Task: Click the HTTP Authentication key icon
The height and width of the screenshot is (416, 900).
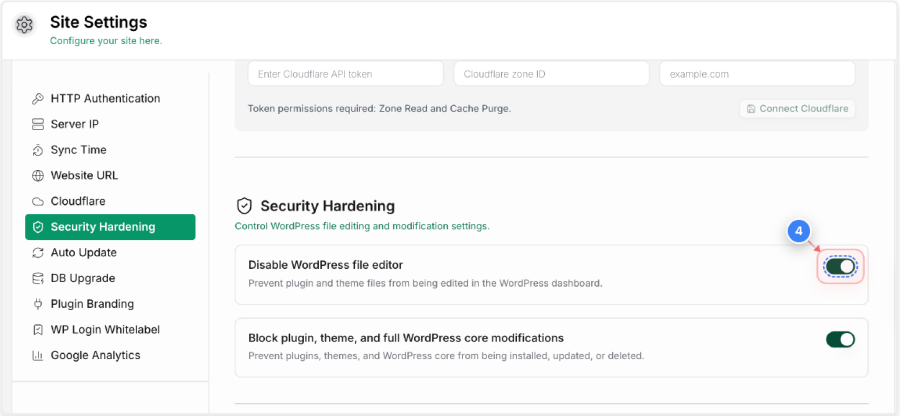Action: (x=38, y=99)
